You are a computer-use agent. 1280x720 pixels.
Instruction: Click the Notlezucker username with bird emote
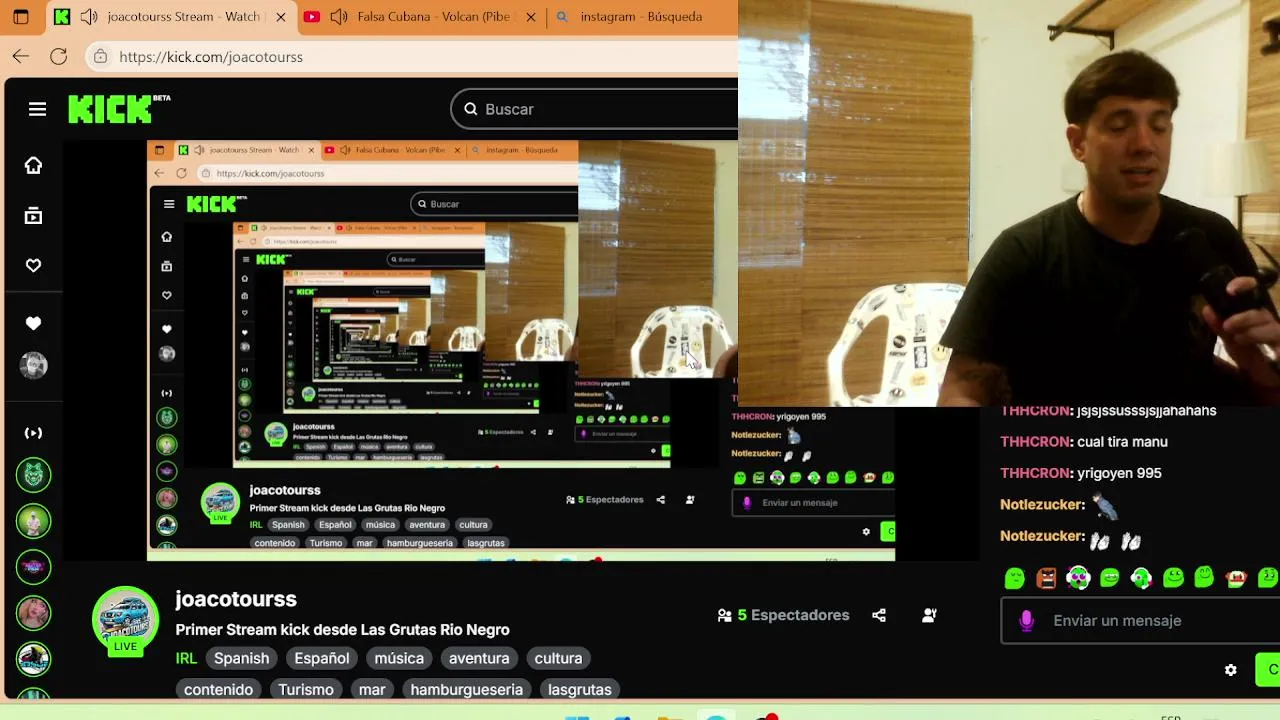(1042, 505)
